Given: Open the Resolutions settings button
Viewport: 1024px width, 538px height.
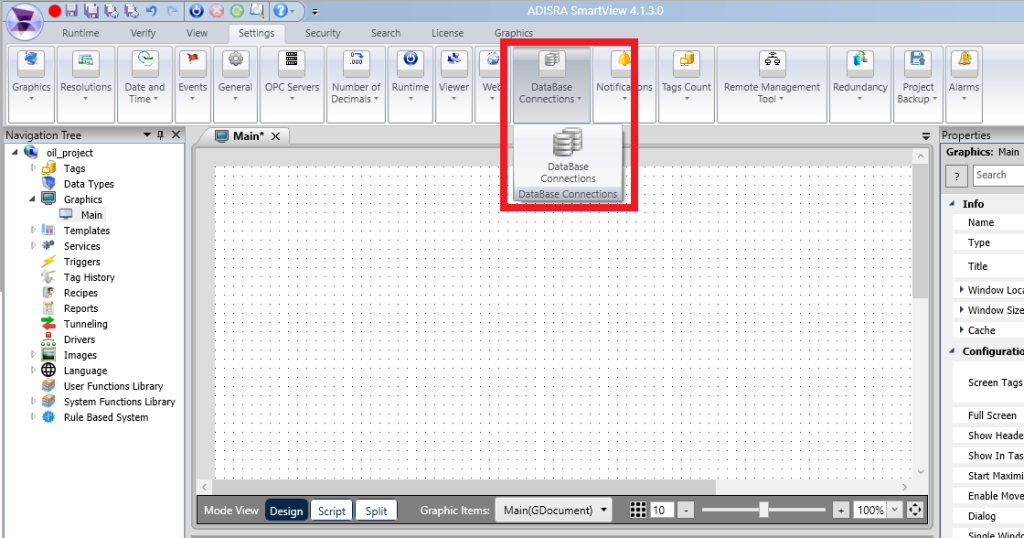Looking at the screenshot, I should pos(86,84).
